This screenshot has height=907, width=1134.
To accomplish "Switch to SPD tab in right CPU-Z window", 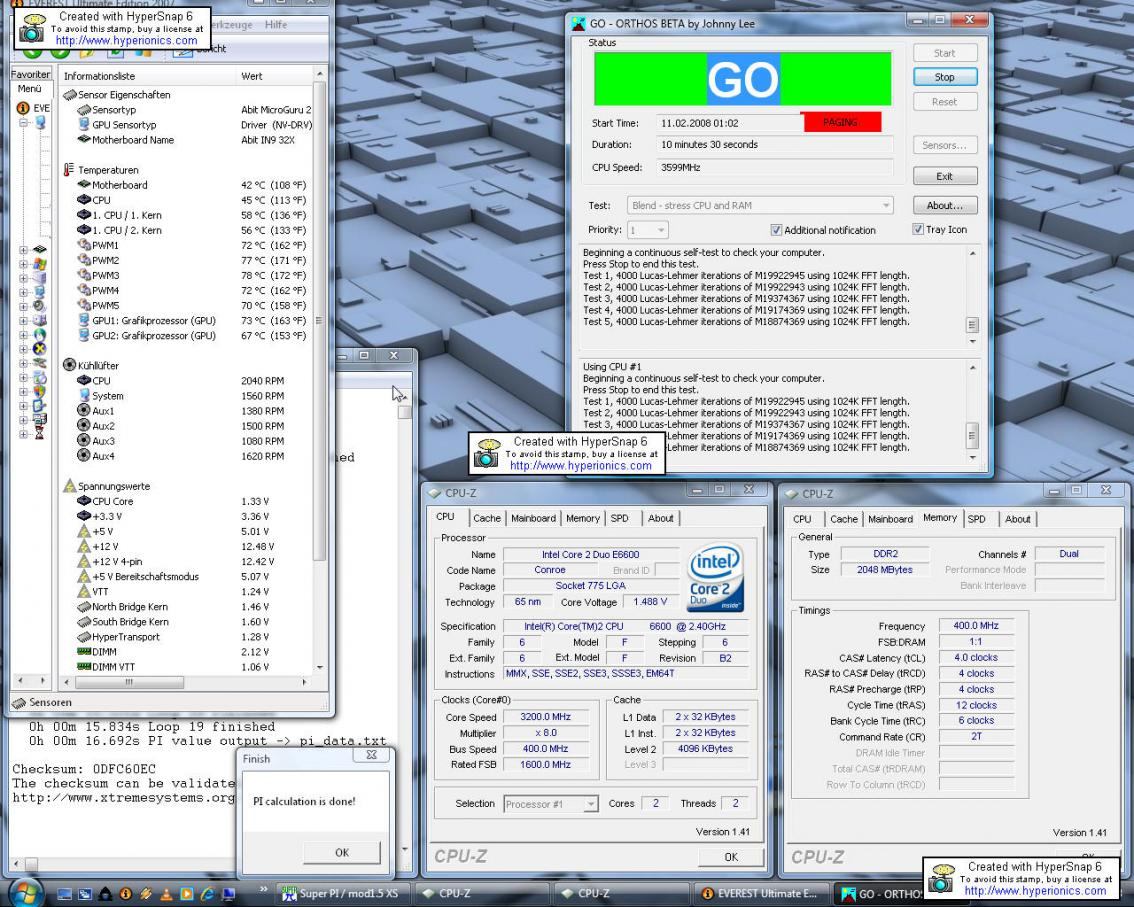I will click(976, 519).
